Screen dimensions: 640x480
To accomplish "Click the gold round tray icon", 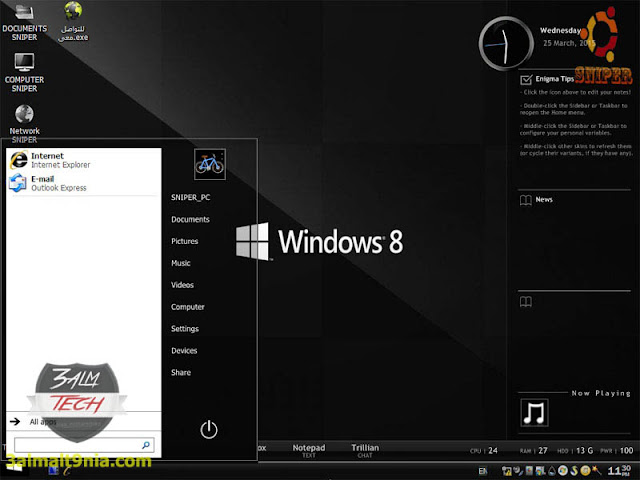I will pos(585,471).
